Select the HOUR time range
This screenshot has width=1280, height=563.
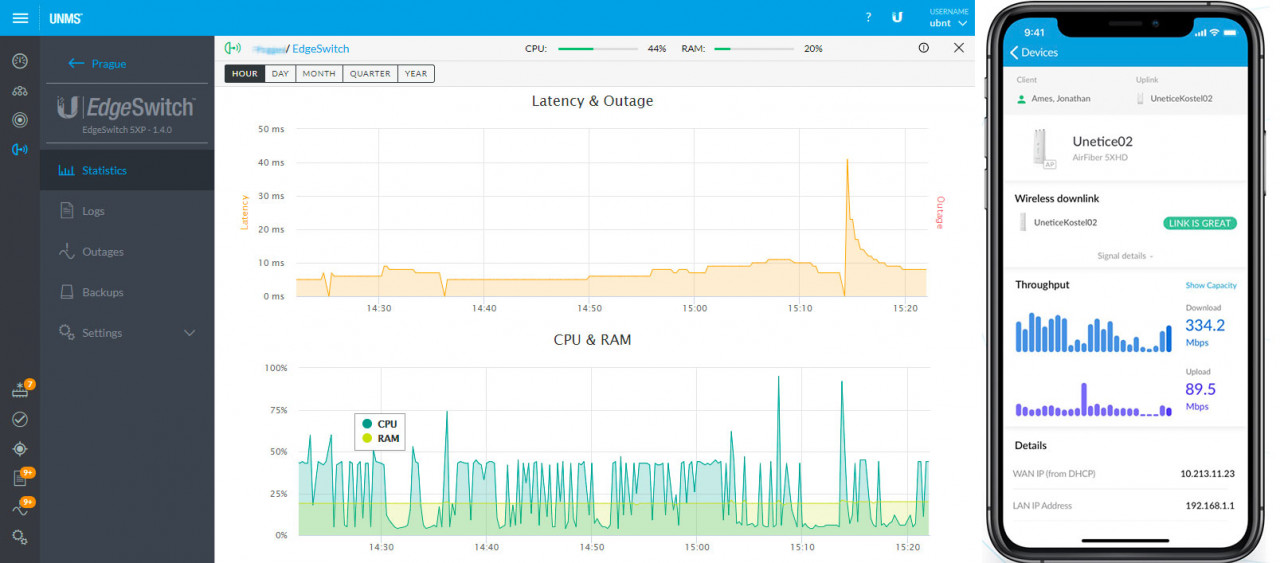click(245, 74)
